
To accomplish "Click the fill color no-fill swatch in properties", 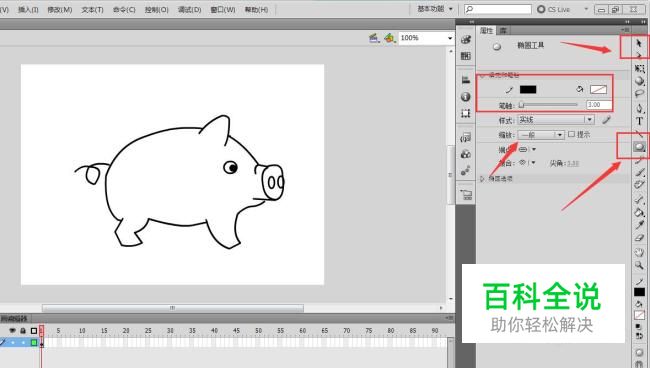I will coord(598,89).
